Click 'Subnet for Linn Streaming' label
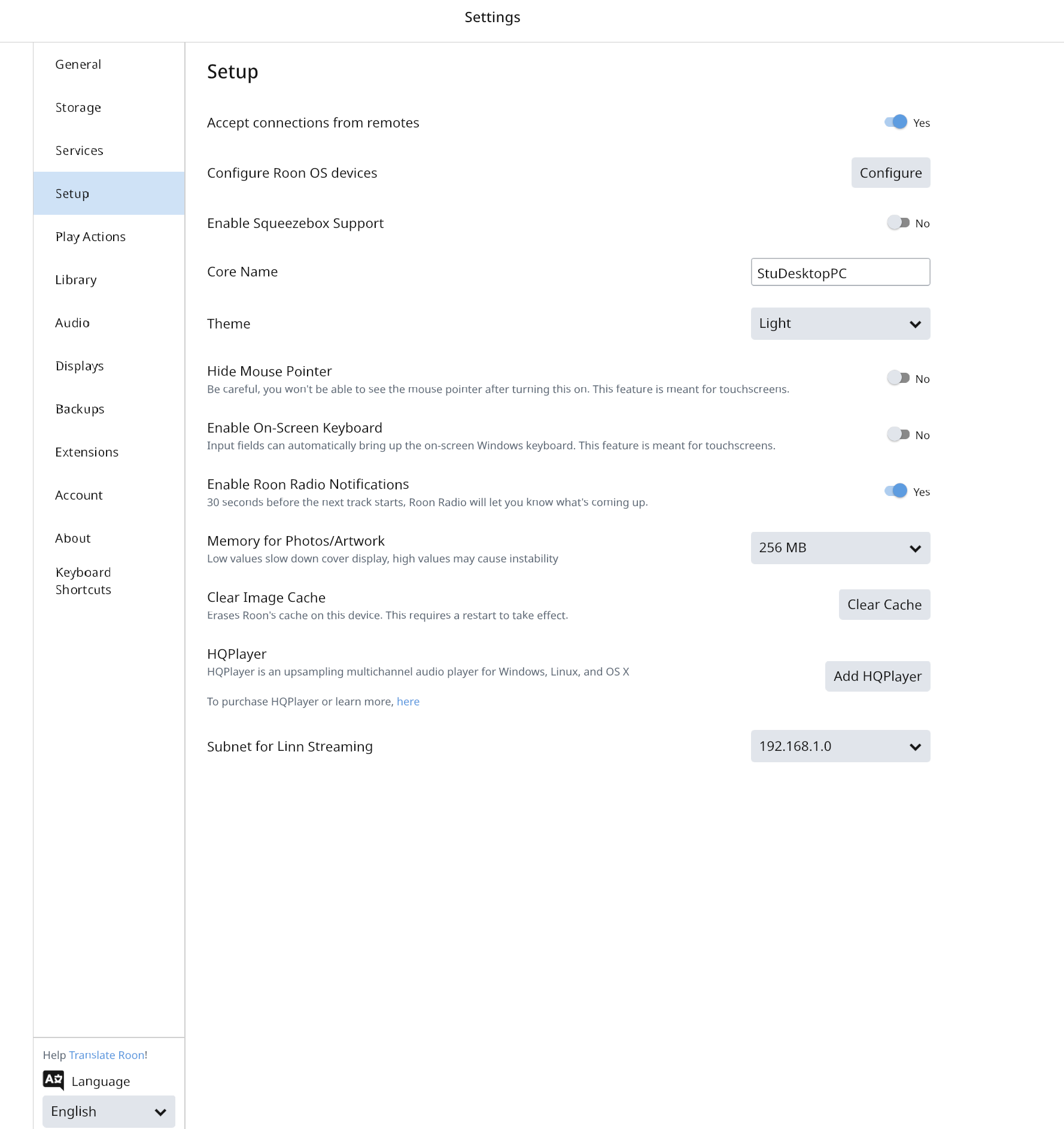 290,747
